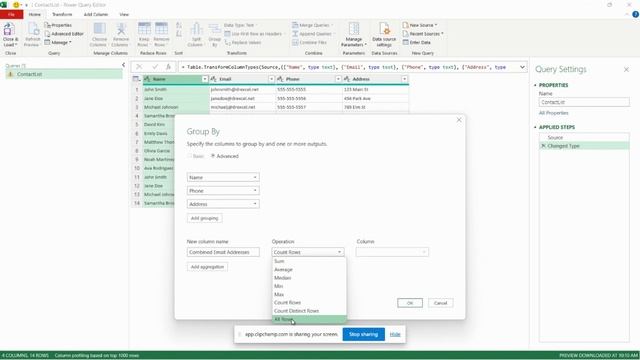Open the Recent Sources dropdown
Image resolution: width=640 pixels, height=360 pixels.
tap(423, 33)
